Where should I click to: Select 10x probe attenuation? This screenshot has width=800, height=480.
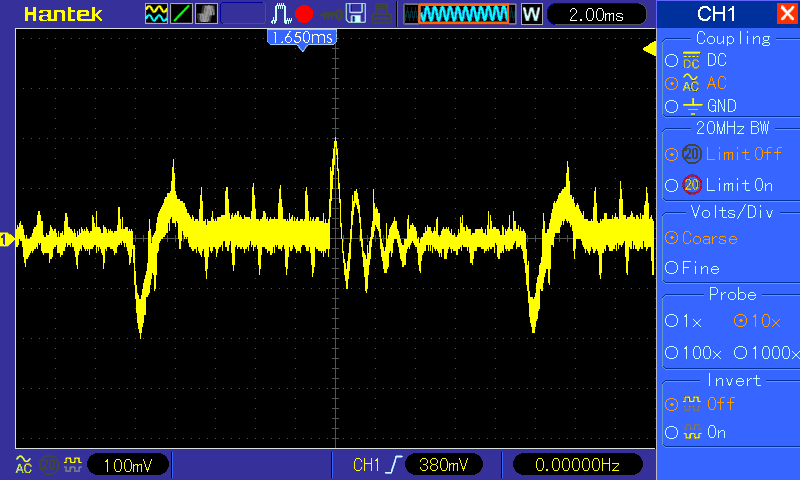757,321
